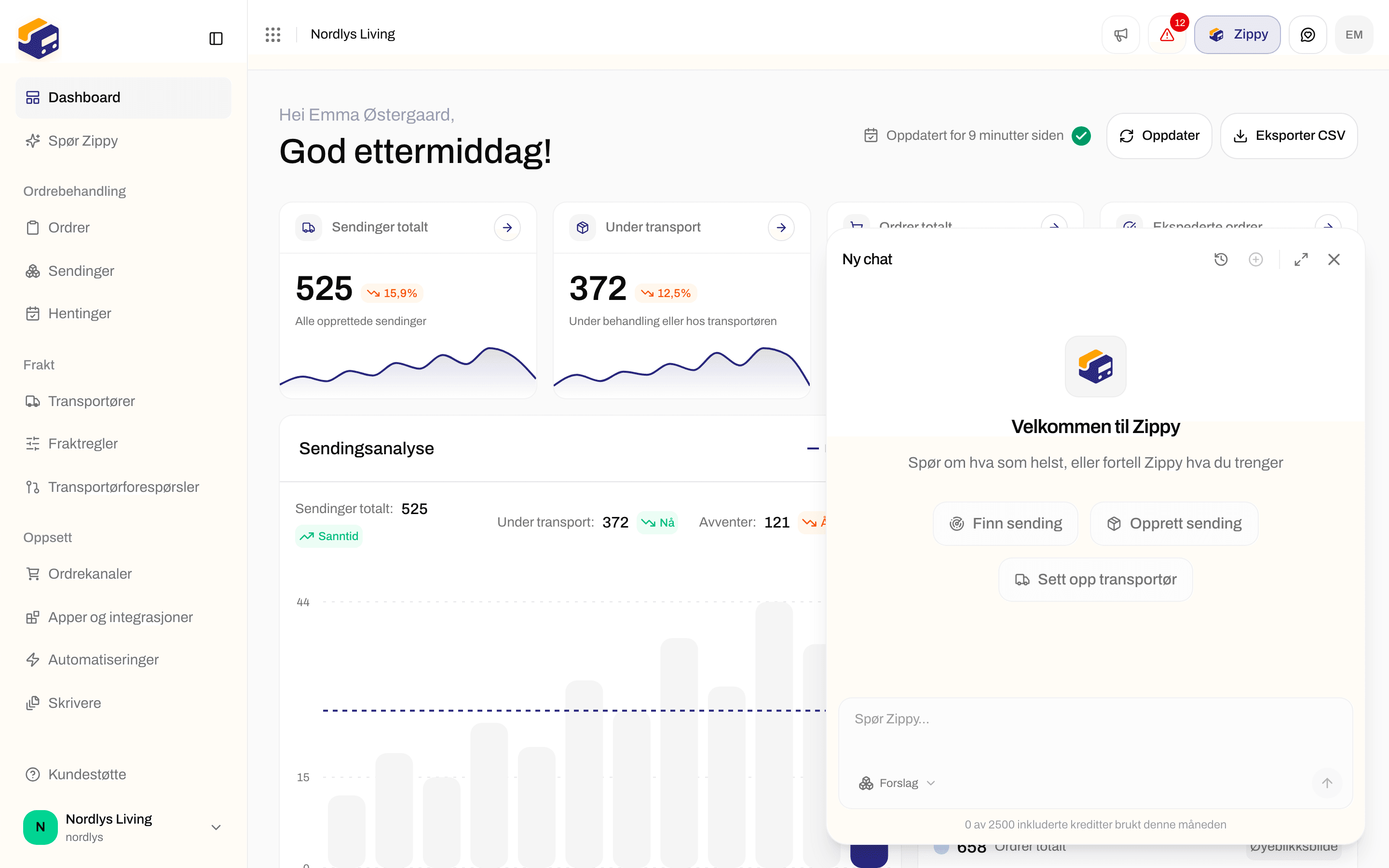The width and height of the screenshot is (1389, 868).
Task: Choose the Finn sending suggestion
Action: point(1006,524)
